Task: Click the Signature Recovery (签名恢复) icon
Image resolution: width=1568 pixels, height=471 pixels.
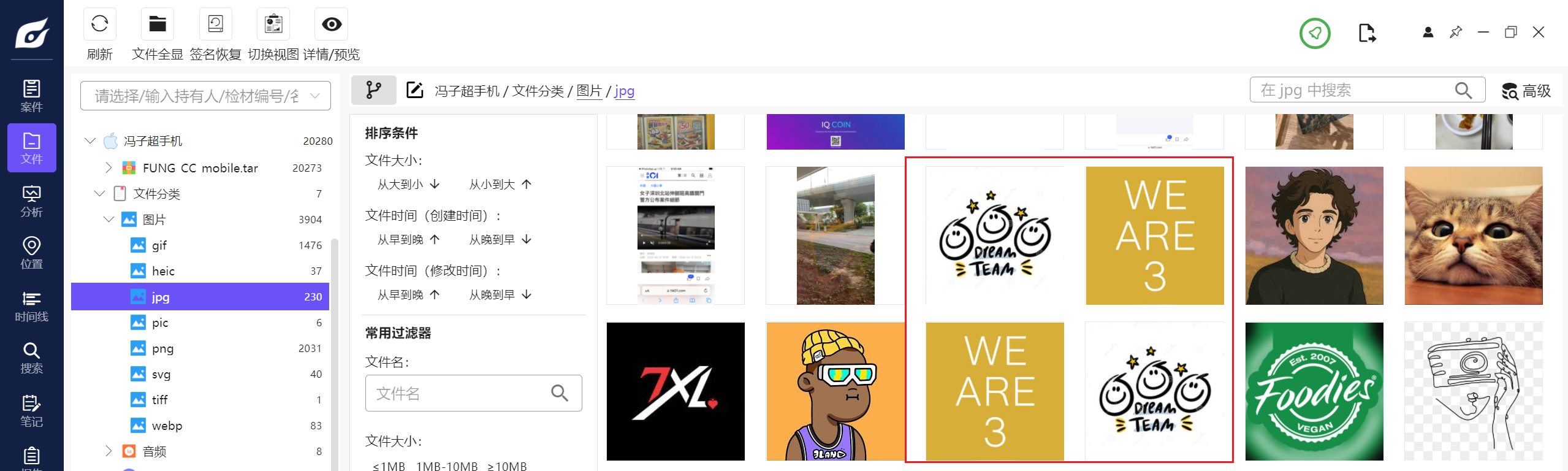Action: pos(216,25)
